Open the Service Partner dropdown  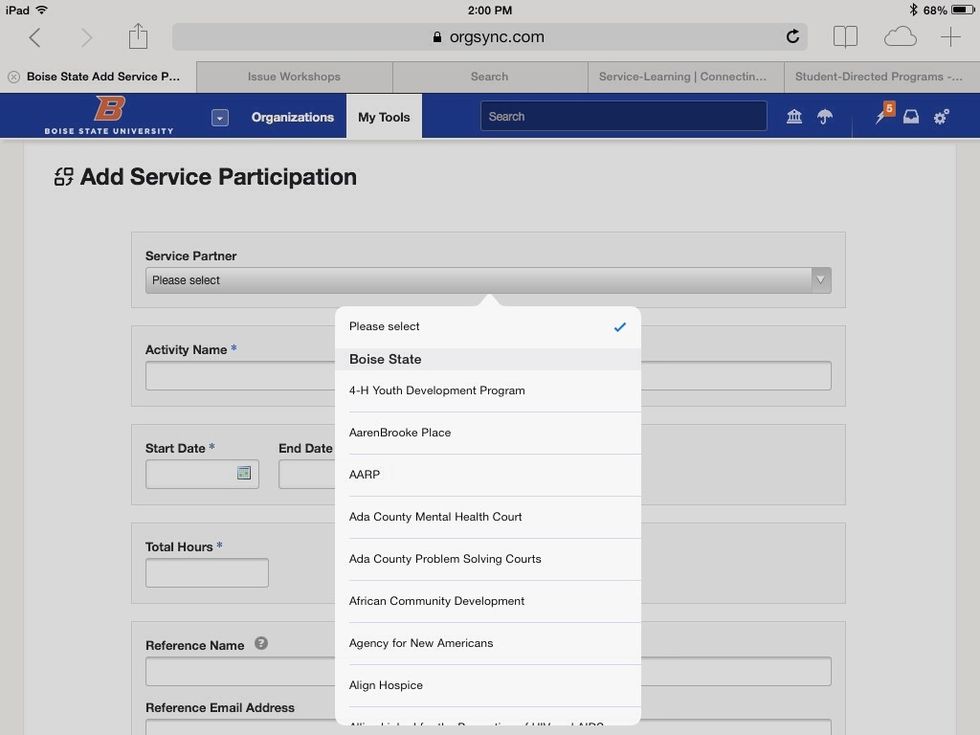(488, 279)
